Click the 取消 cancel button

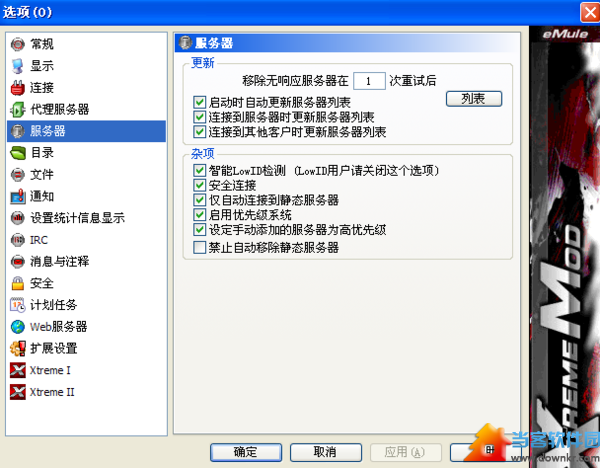tap(326, 452)
